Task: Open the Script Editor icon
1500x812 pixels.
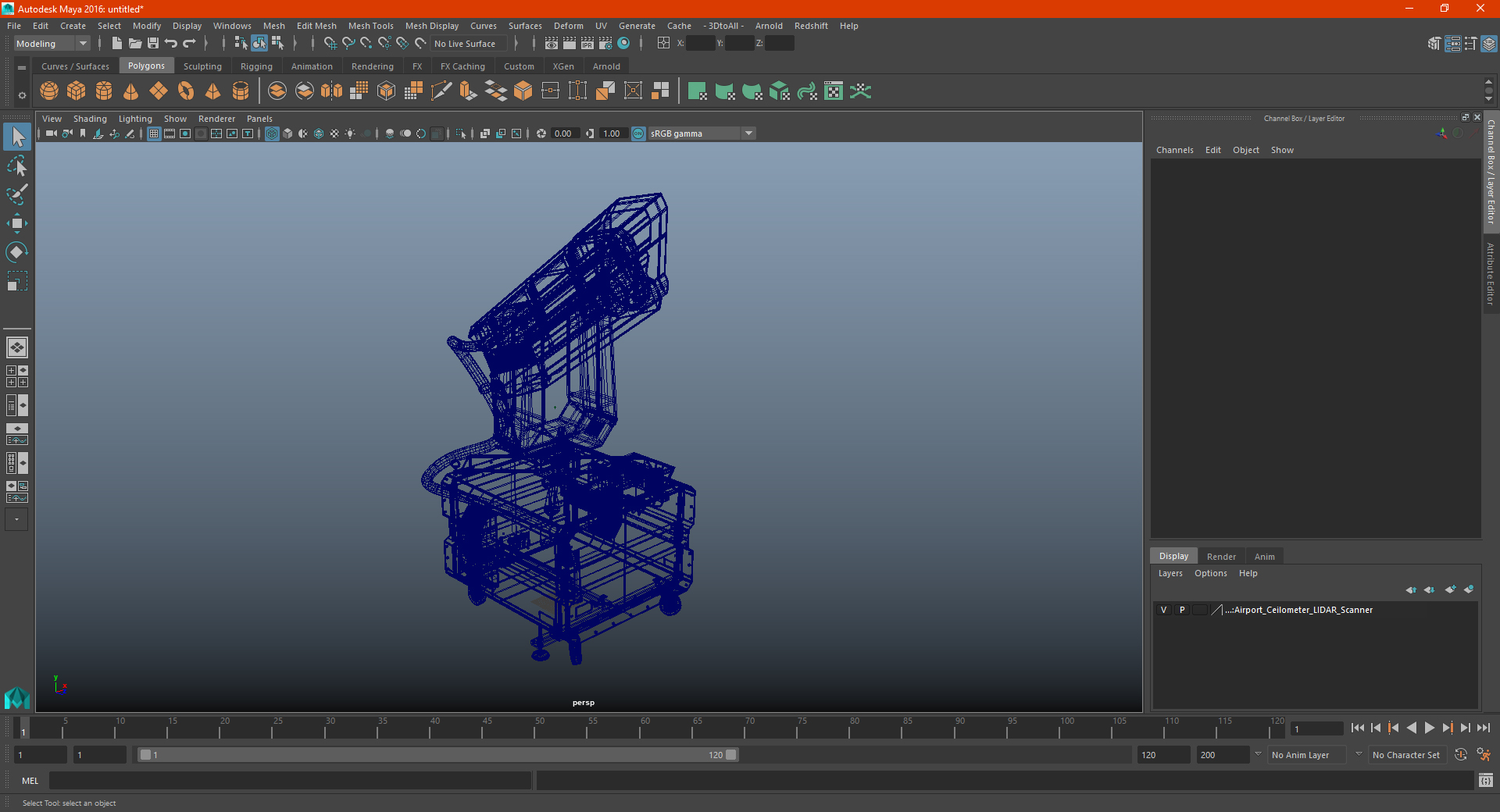Action: [x=1485, y=781]
